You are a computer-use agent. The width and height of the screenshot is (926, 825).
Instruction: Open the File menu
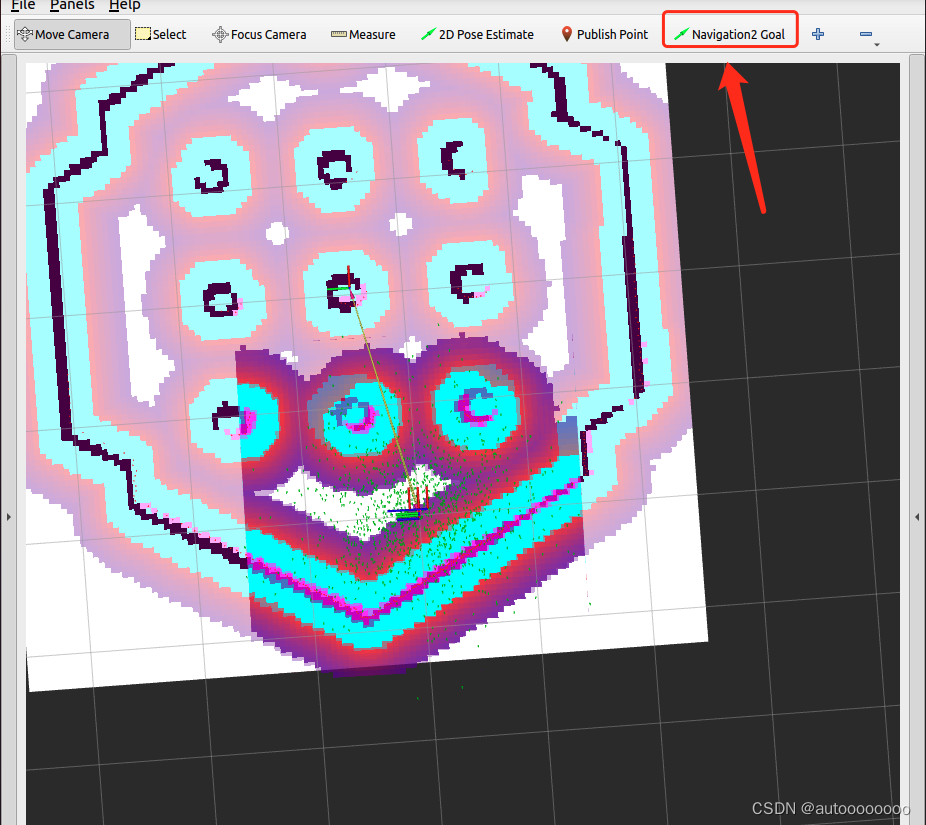pos(23,5)
